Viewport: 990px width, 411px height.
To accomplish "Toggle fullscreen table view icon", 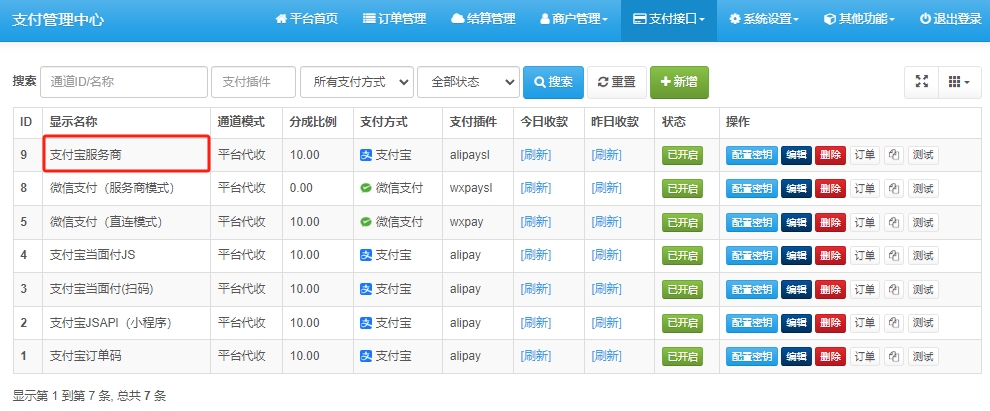I will pyautogui.click(x=922, y=82).
